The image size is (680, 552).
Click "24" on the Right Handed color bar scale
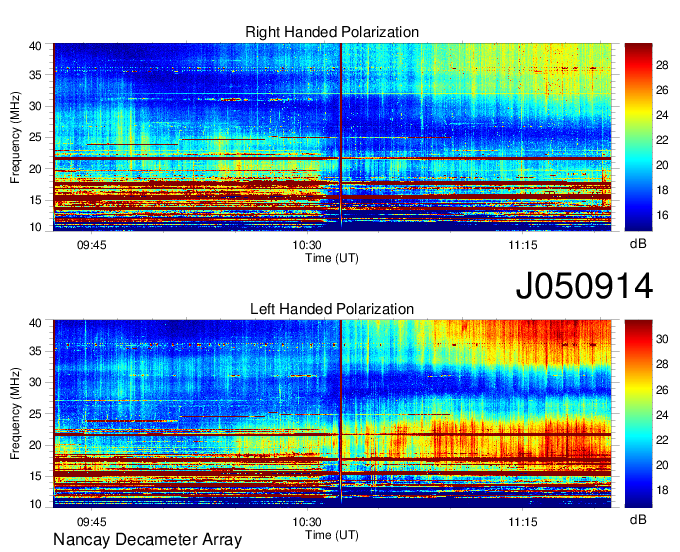[x=662, y=115]
